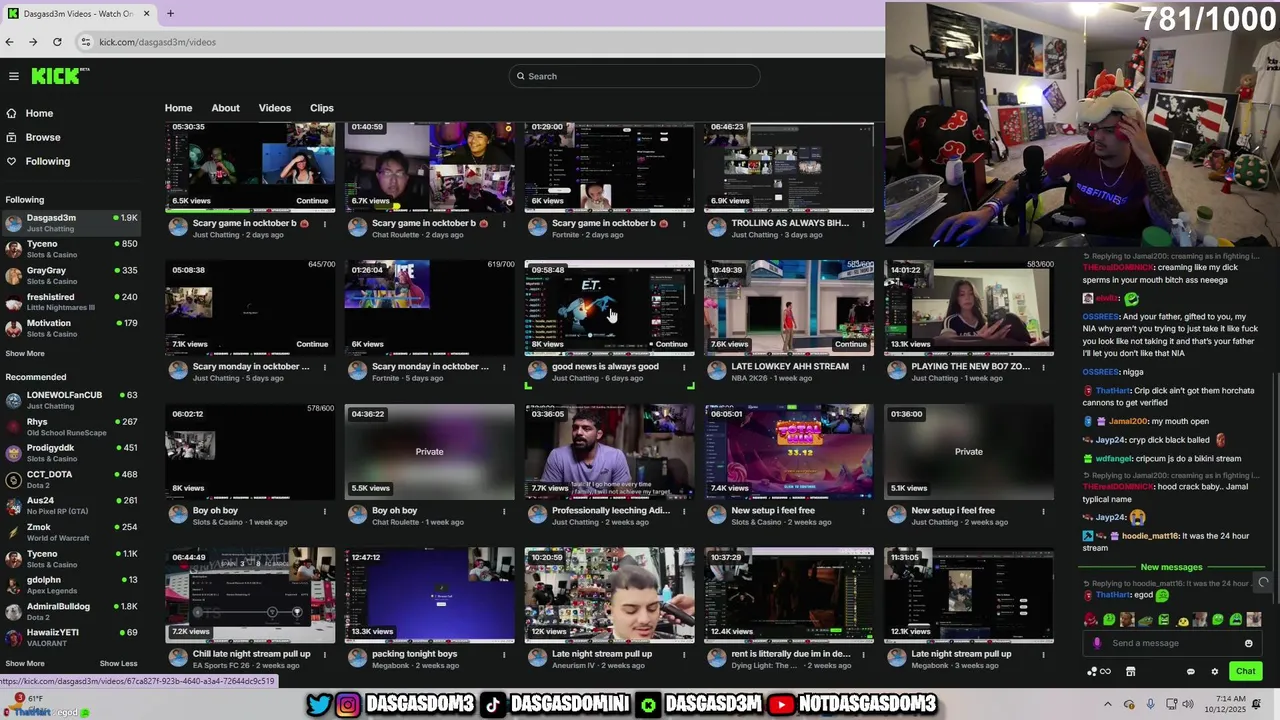Close the Dasgasd3m Videos tab
This screenshot has width=1280, height=720.
point(147,14)
